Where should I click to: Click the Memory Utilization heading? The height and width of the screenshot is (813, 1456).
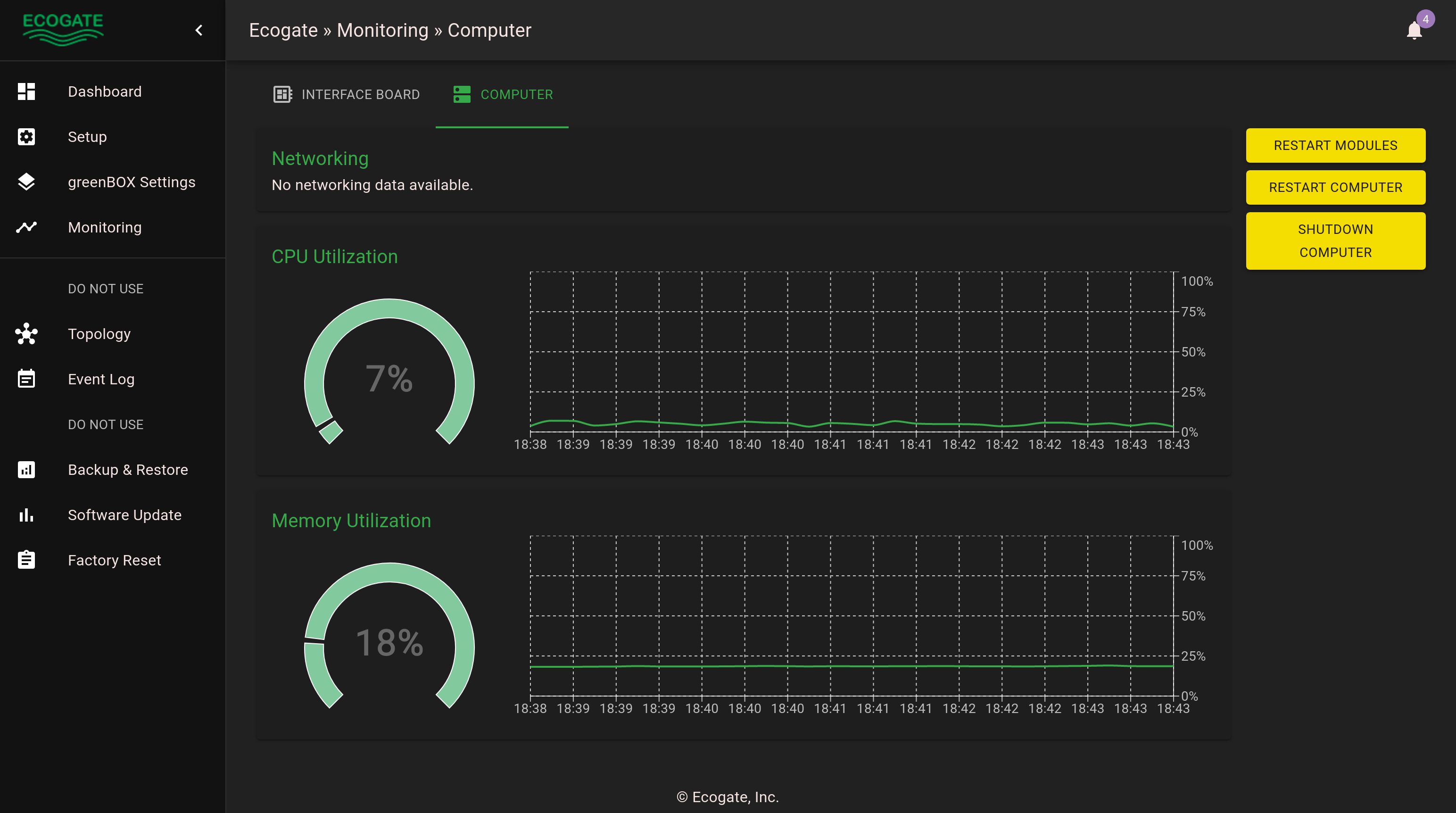coord(351,521)
